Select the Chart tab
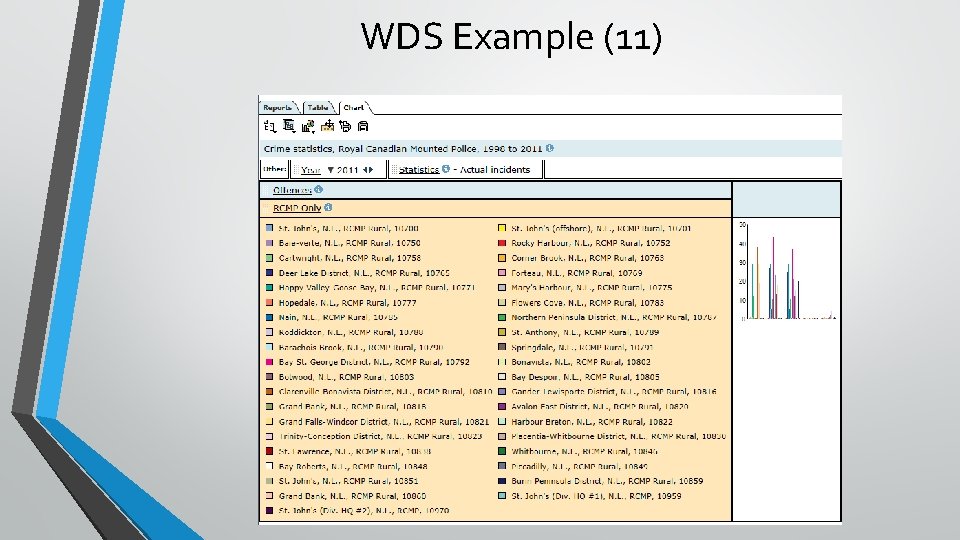Viewport: 960px width, 540px height. coord(354,108)
